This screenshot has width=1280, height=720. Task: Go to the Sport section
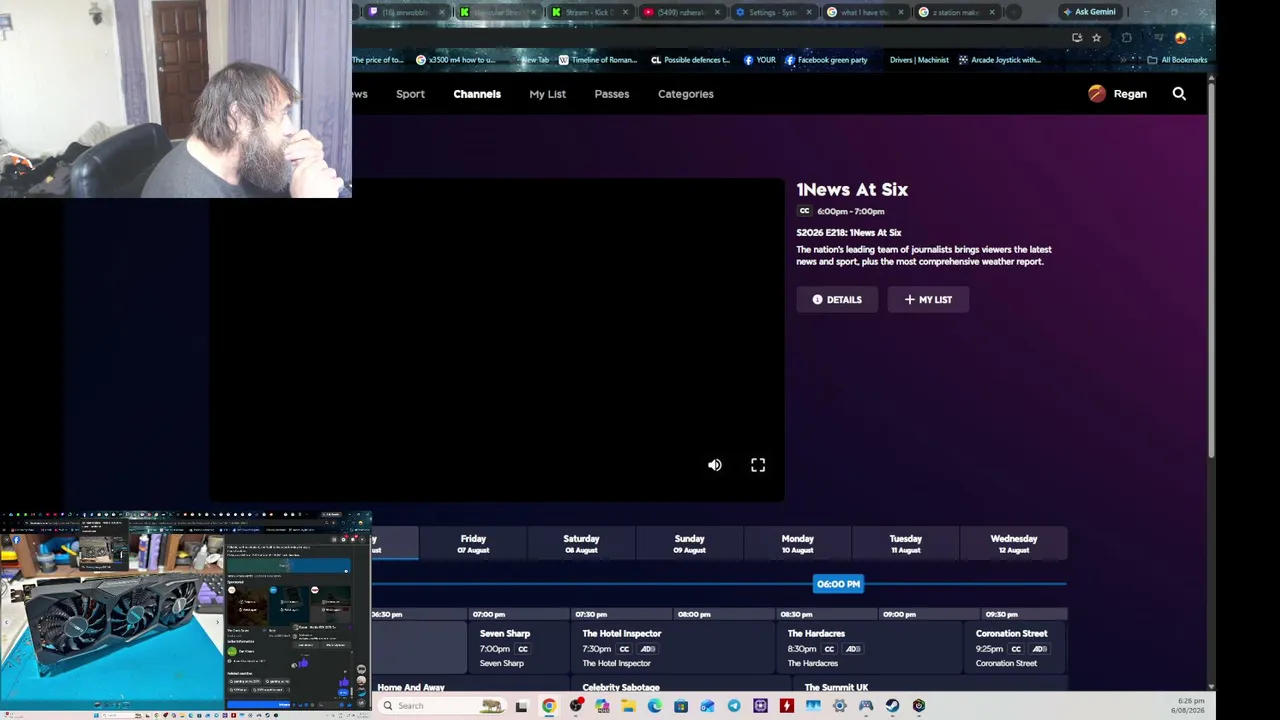pyautogui.click(x=410, y=94)
